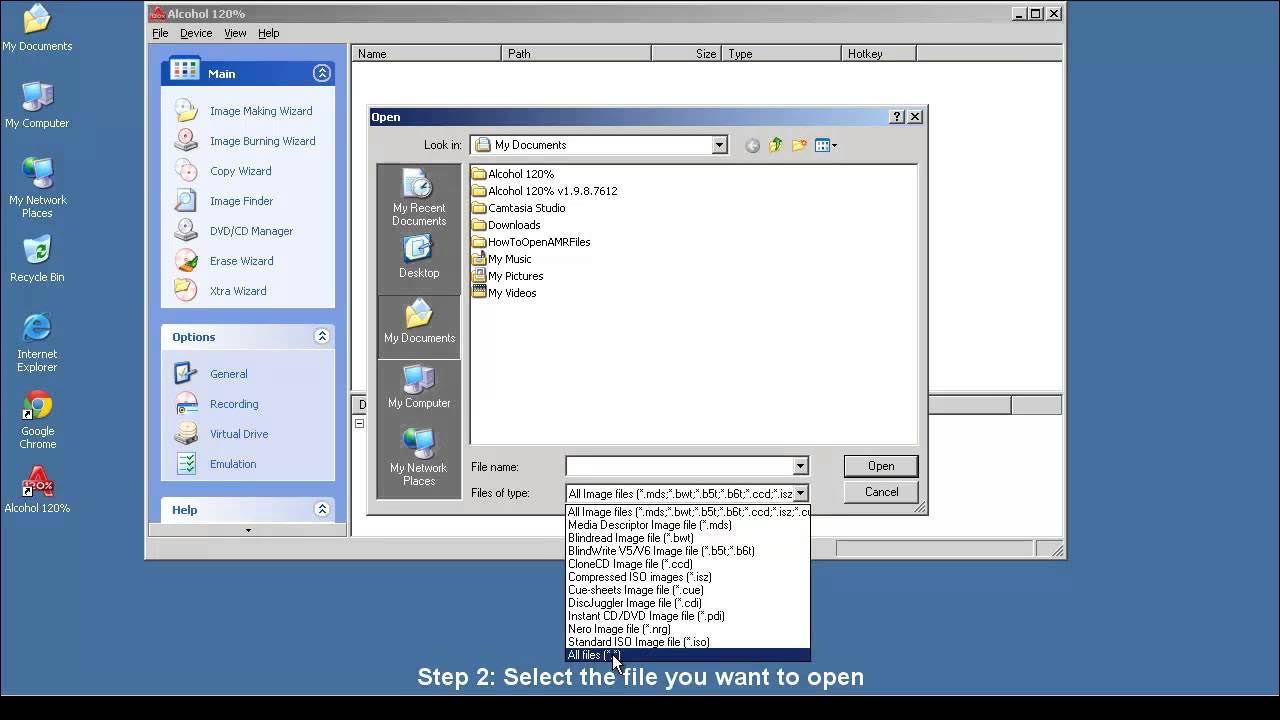Go back to the last folder in the Open dialog

752,146
